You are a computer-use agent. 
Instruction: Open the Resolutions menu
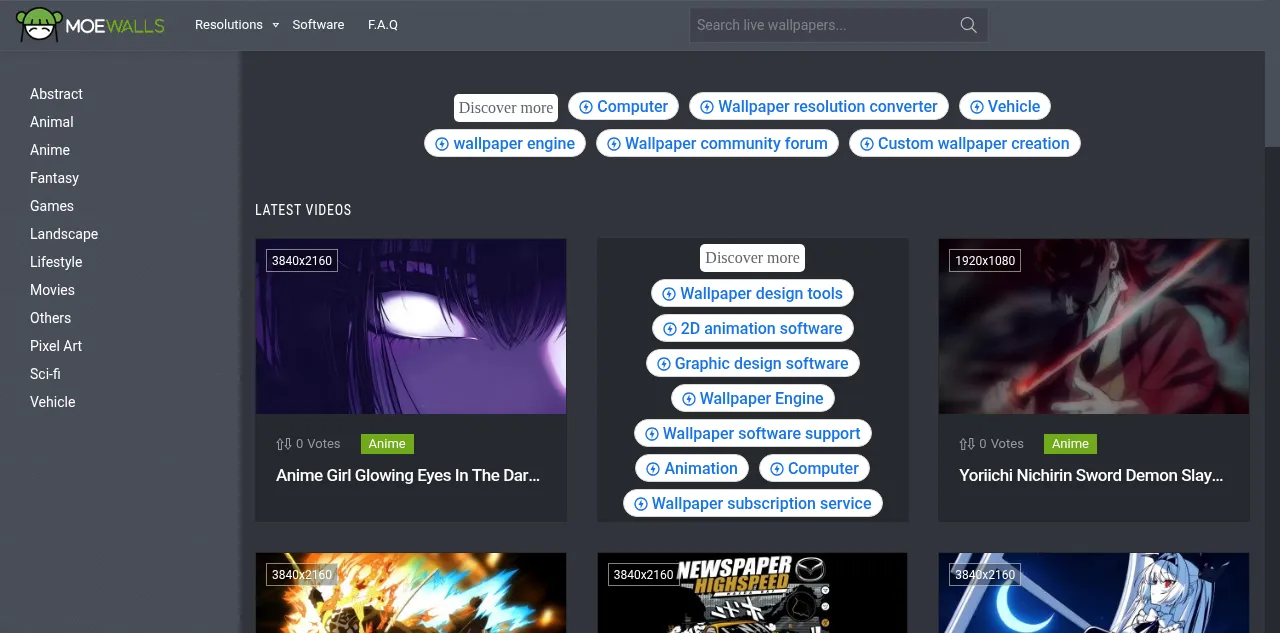pyautogui.click(x=229, y=25)
